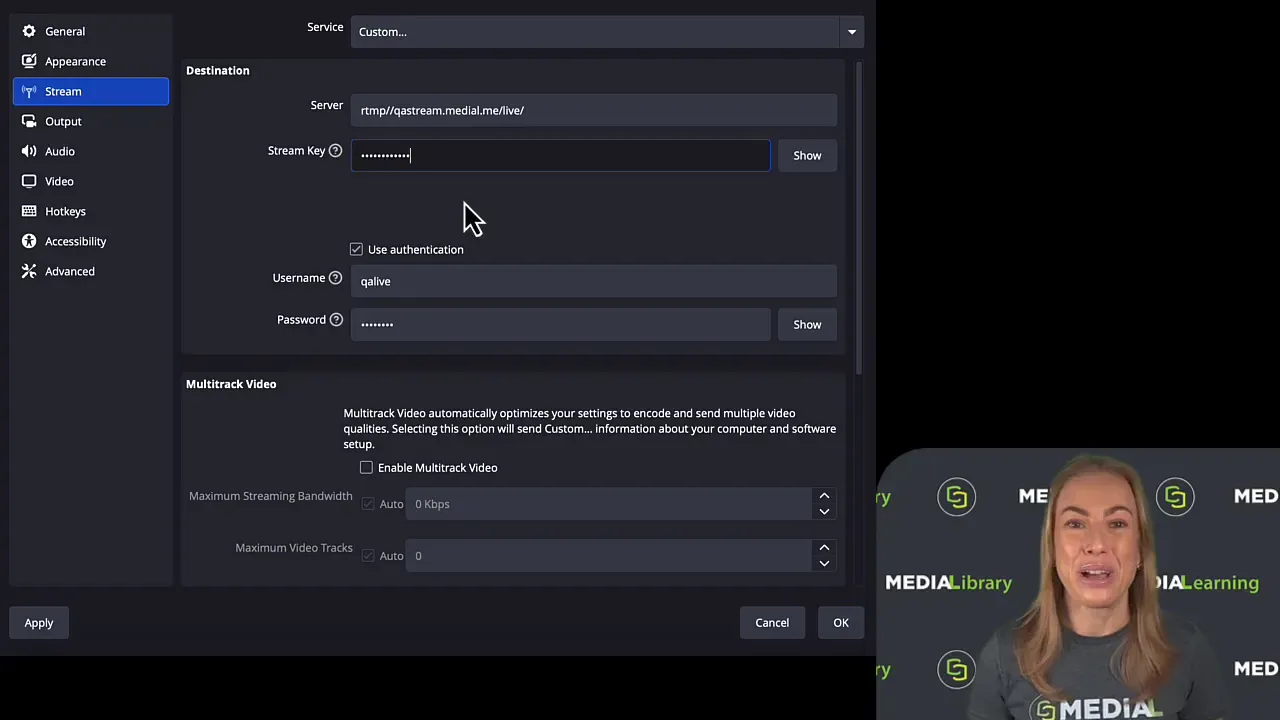Toggle Auto for Maximum Streaming Bandwidth

[368, 504]
